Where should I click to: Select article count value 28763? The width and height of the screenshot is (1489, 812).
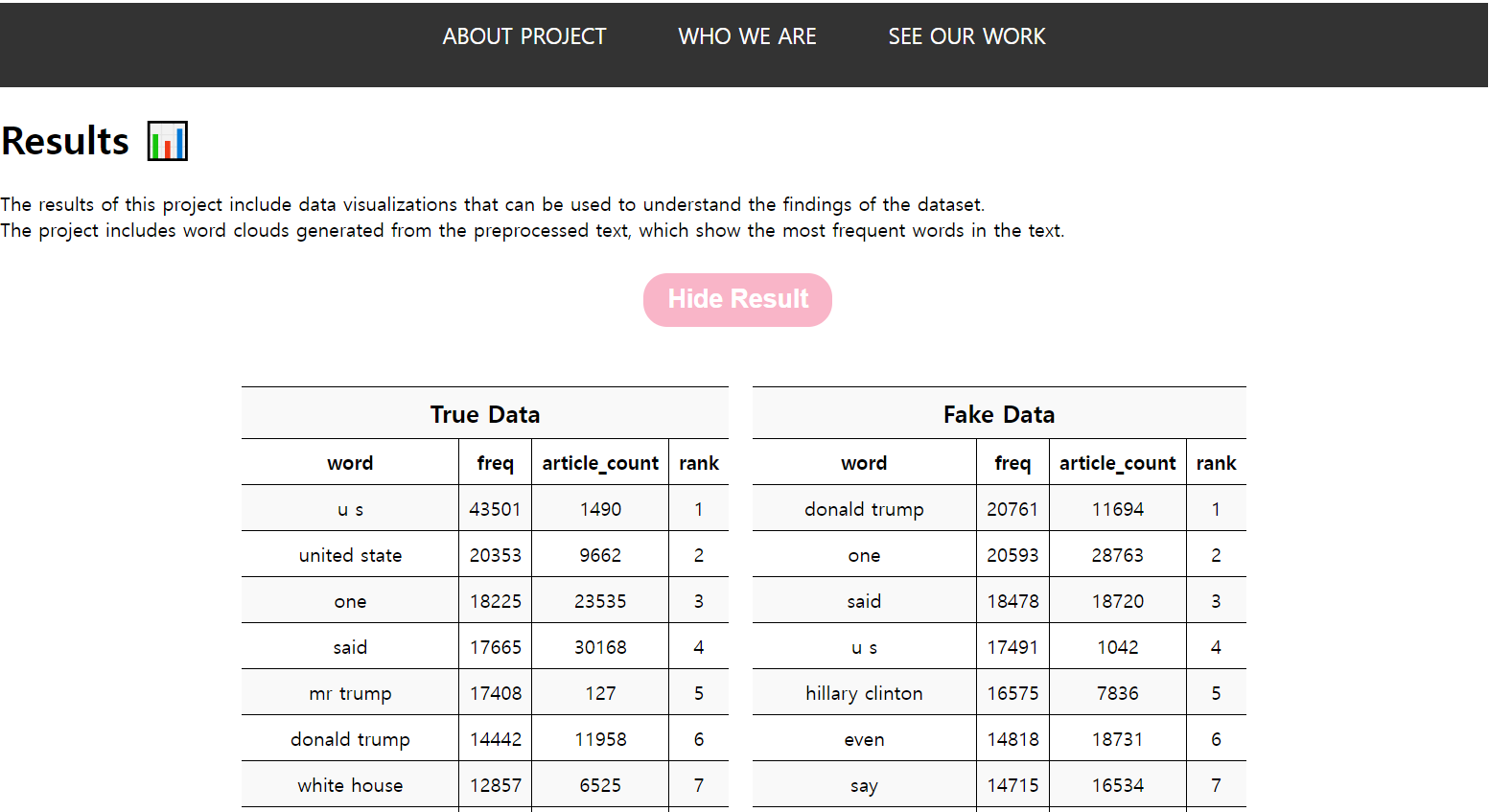[1117, 555]
